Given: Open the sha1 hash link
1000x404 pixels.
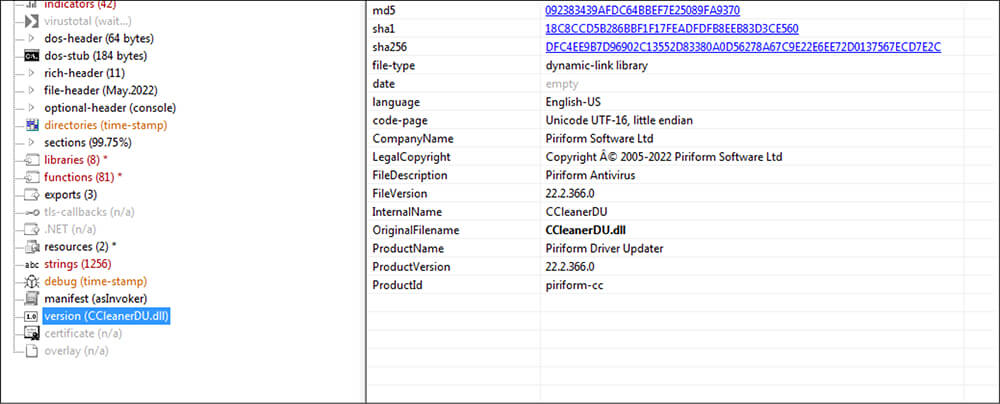Looking at the screenshot, I should pyautogui.click(x=672, y=29).
